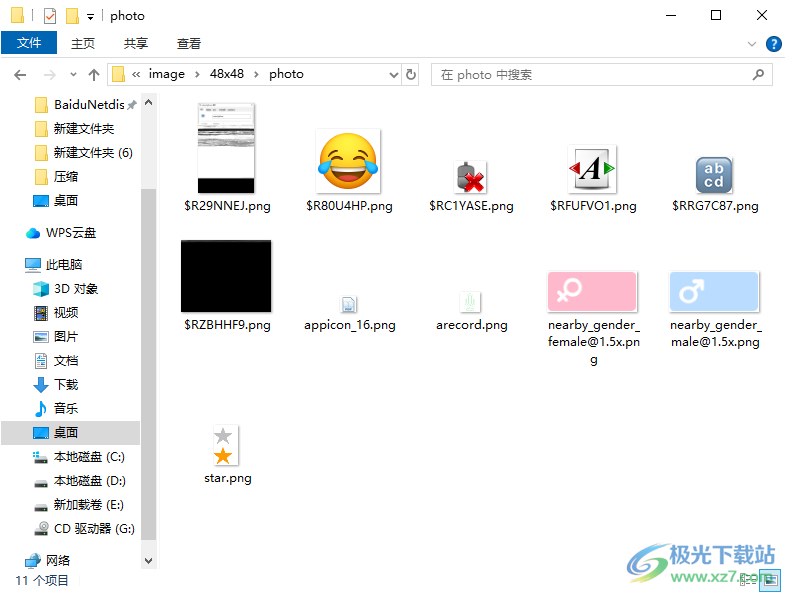Click the Properties checkmark icon in title bar
This screenshot has height=593, width=786.
click(x=50, y=16)
